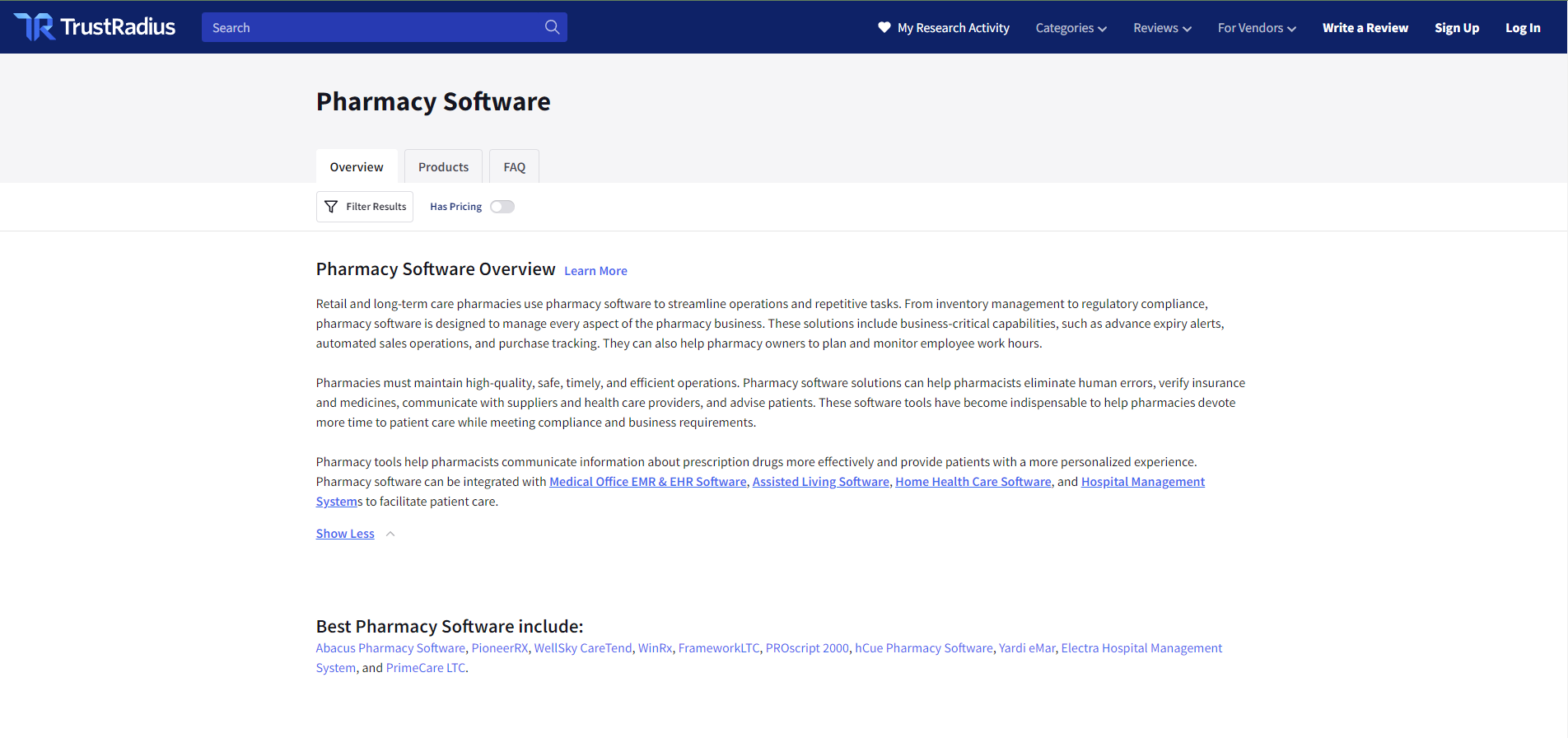Image resolution: width=1568 pixels, height=738 pixels.
Task: Click the heart icon by My Research Activity
Action: click(884, 27)
